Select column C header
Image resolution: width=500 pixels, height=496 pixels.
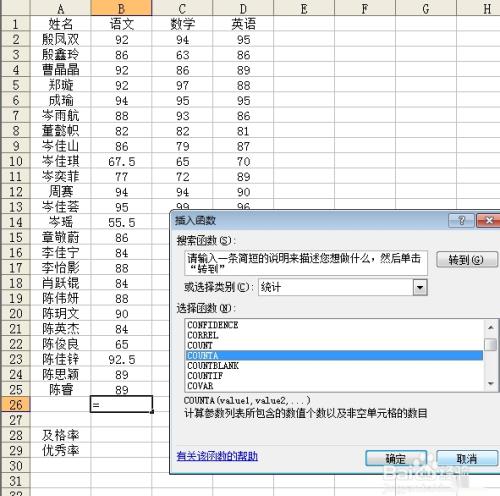point(182,8)
